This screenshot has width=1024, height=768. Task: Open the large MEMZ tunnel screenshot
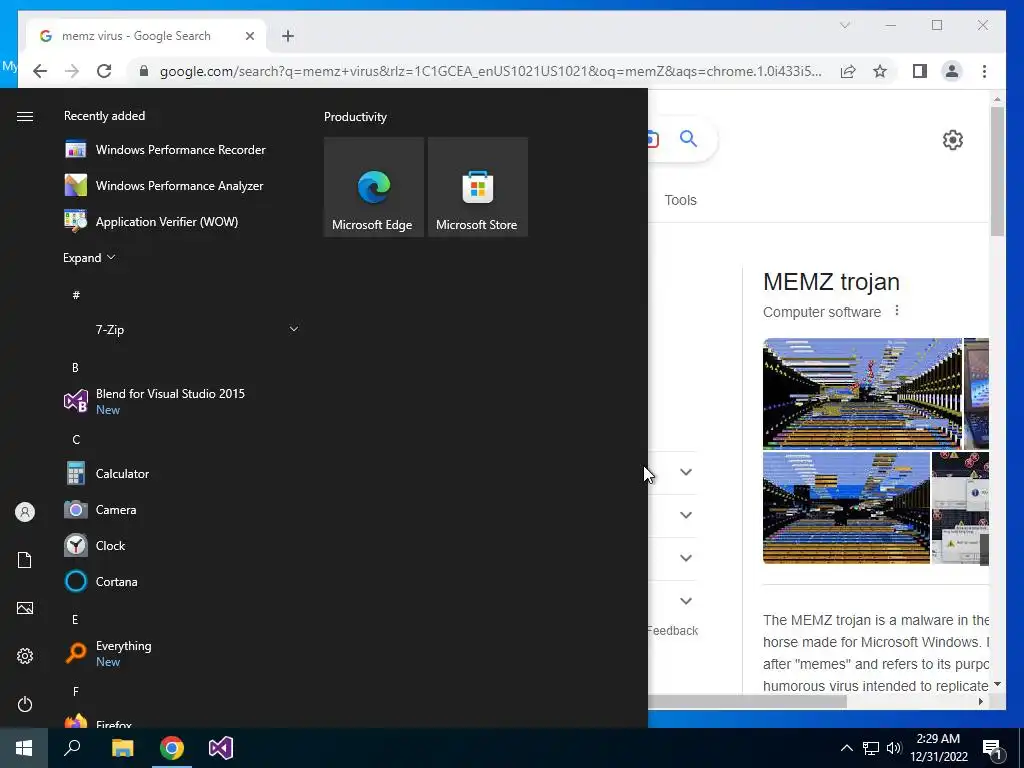pyautogui.click(x=862, y=393)
